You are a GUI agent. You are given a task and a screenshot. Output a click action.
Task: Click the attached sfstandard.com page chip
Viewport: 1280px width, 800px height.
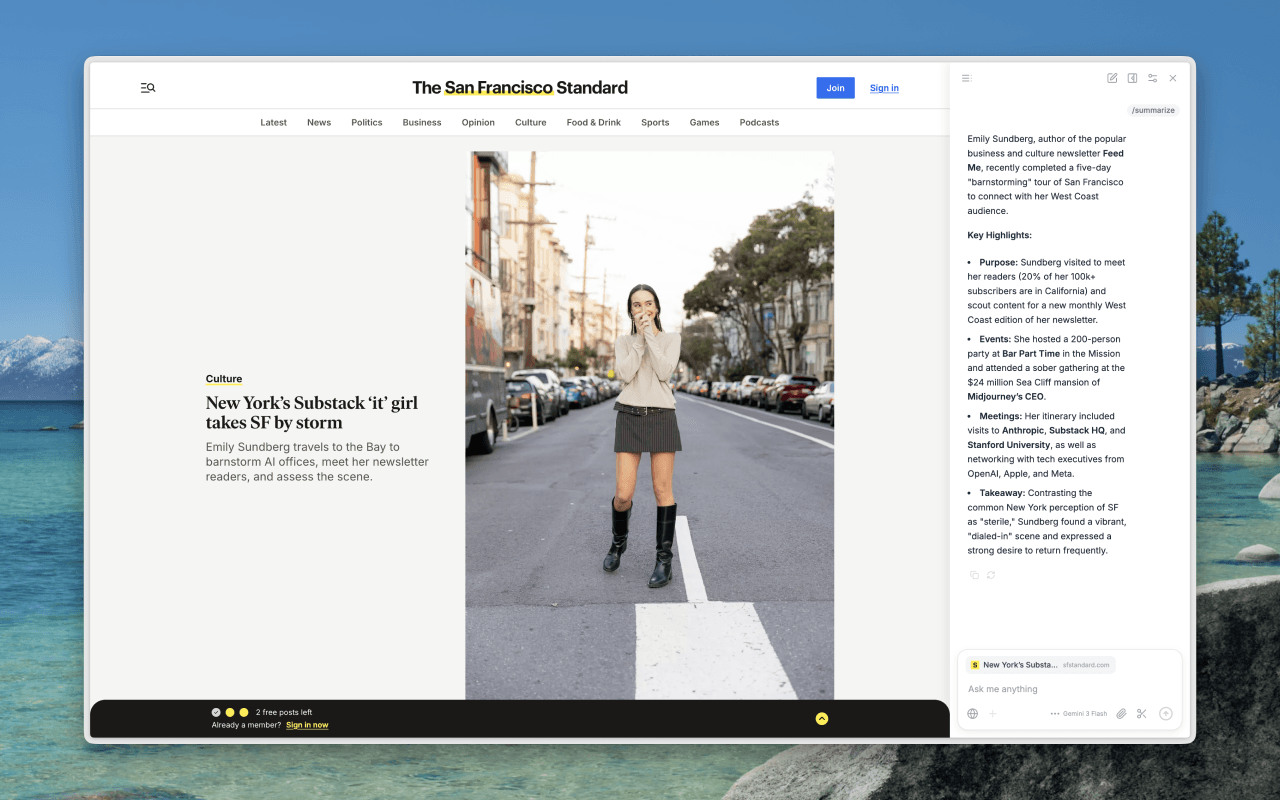coord(1040,665)
